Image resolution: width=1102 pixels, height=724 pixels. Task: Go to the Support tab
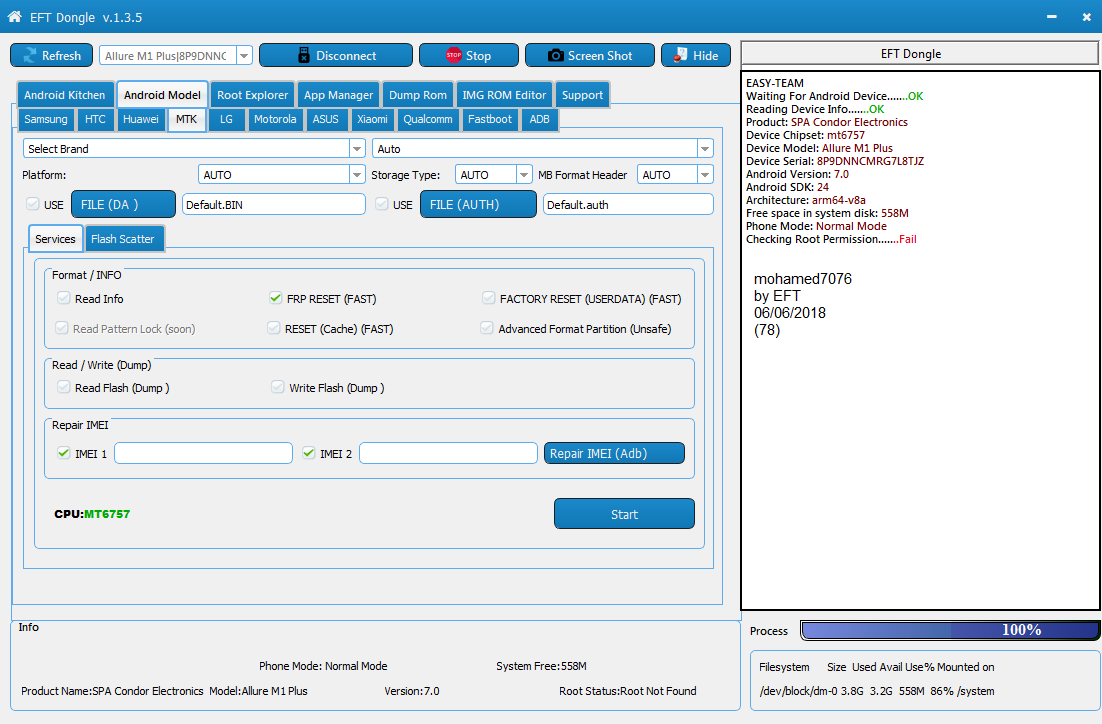(x=582, y=95)
